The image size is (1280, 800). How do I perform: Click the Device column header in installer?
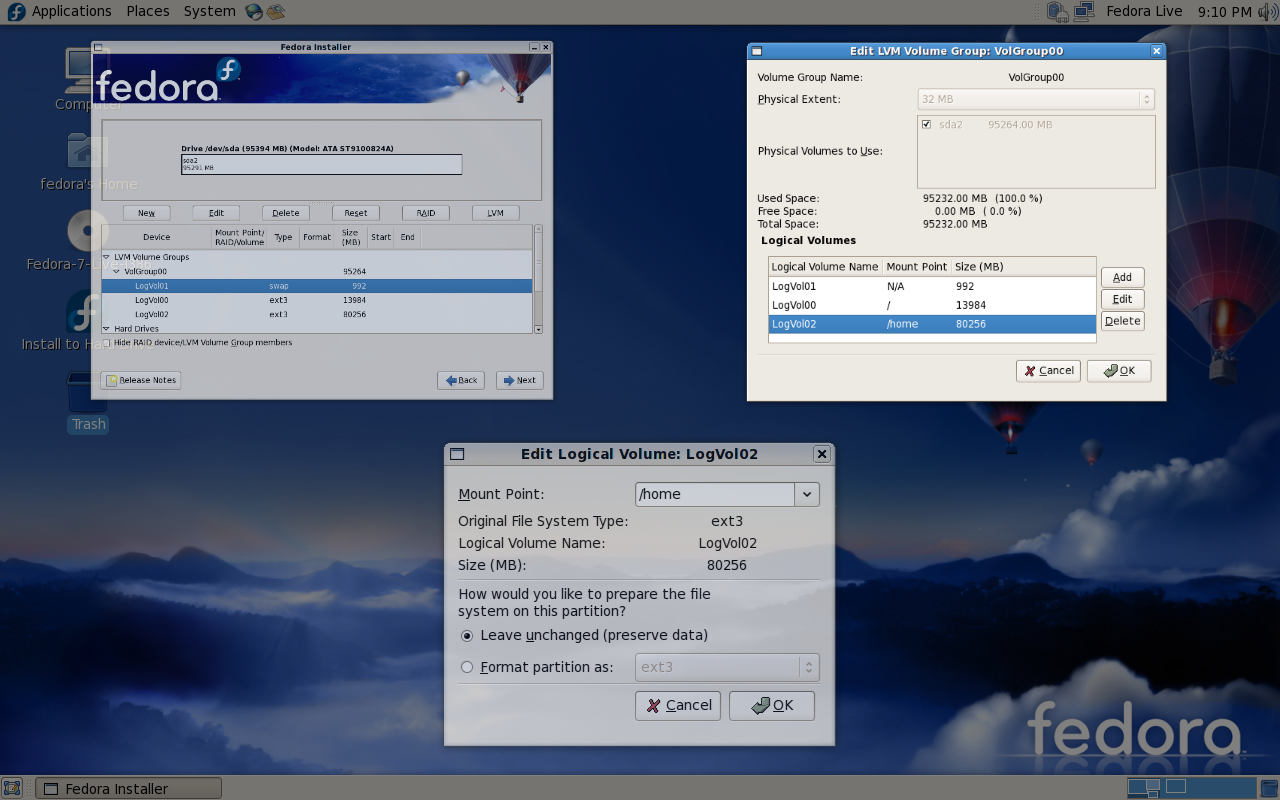157,237
